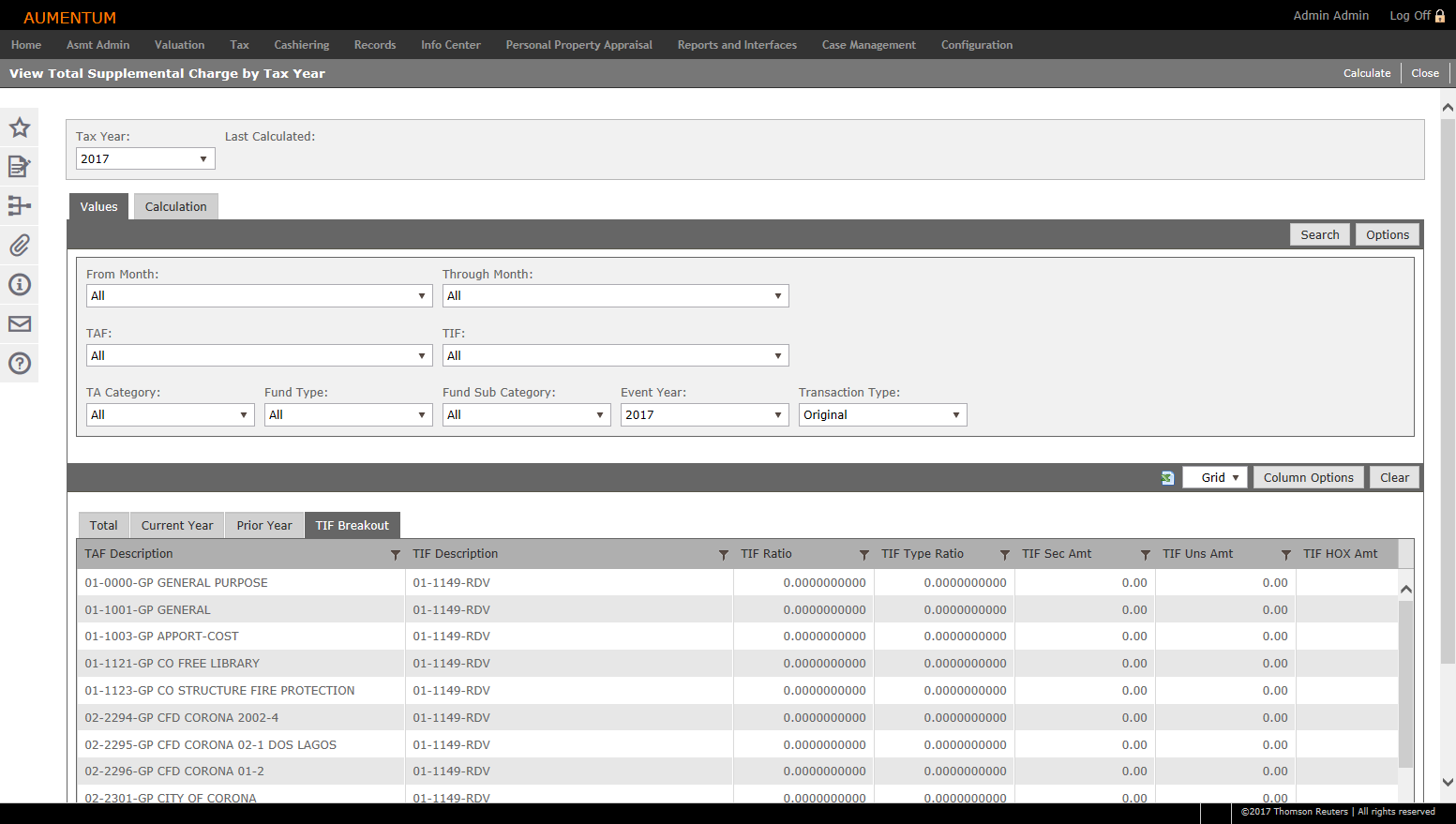
Task: Click the hierarchy tree icon in sidebar
Action: (20, 206)
